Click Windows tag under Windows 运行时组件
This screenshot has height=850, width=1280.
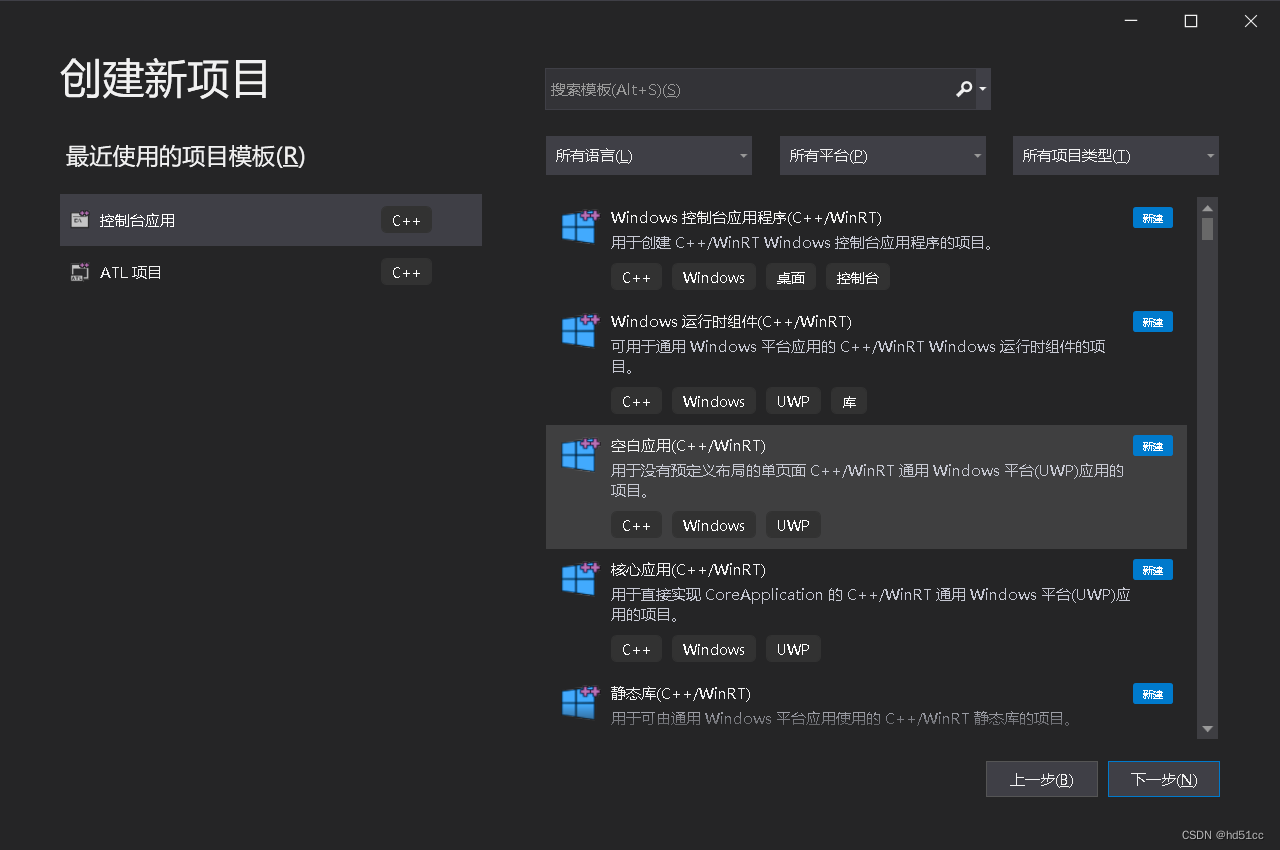coord(714,401)
